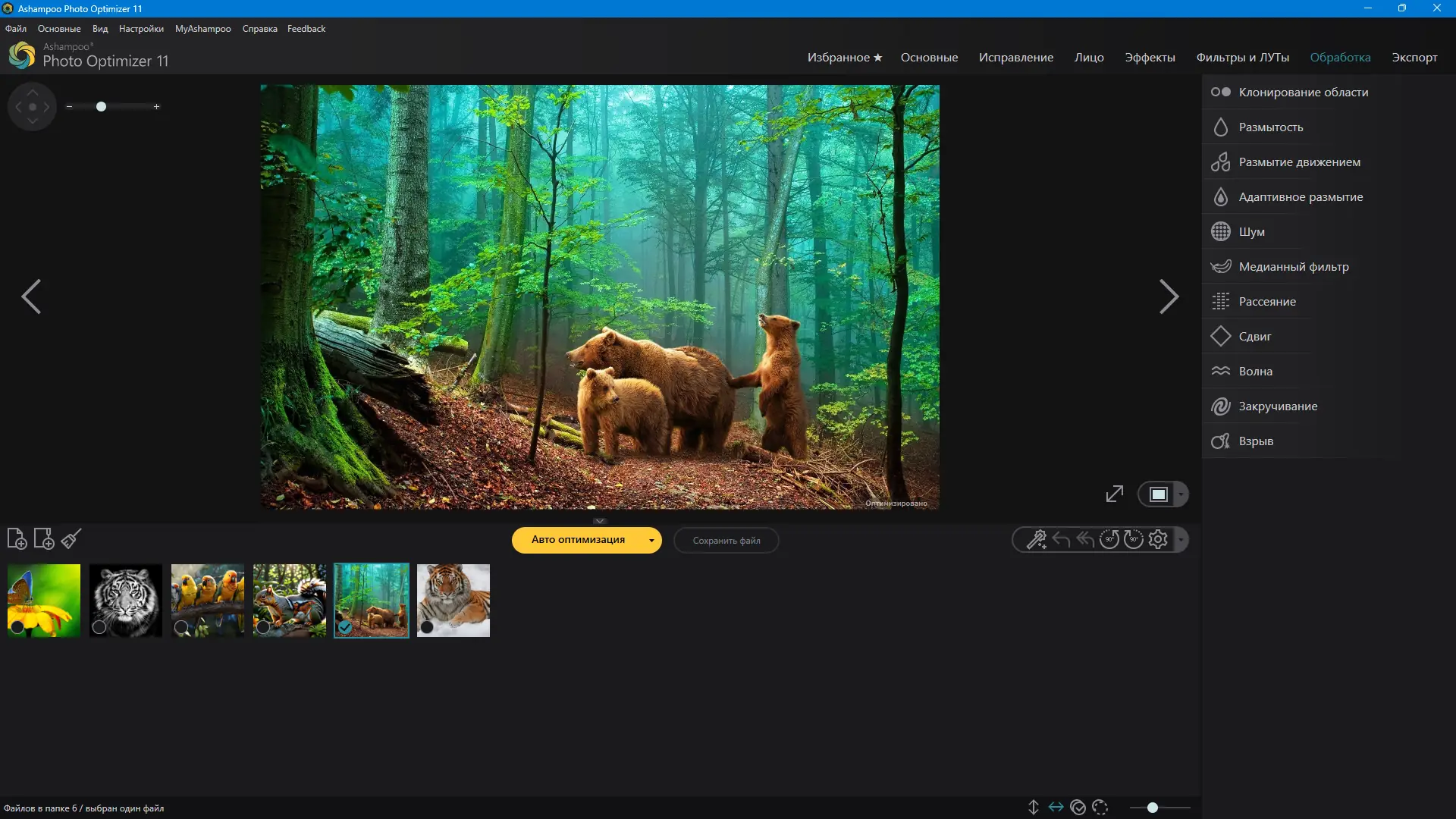Expand the toolbar settings dropdown arrow
The image size is (1456, 819).
point(1181,540)
